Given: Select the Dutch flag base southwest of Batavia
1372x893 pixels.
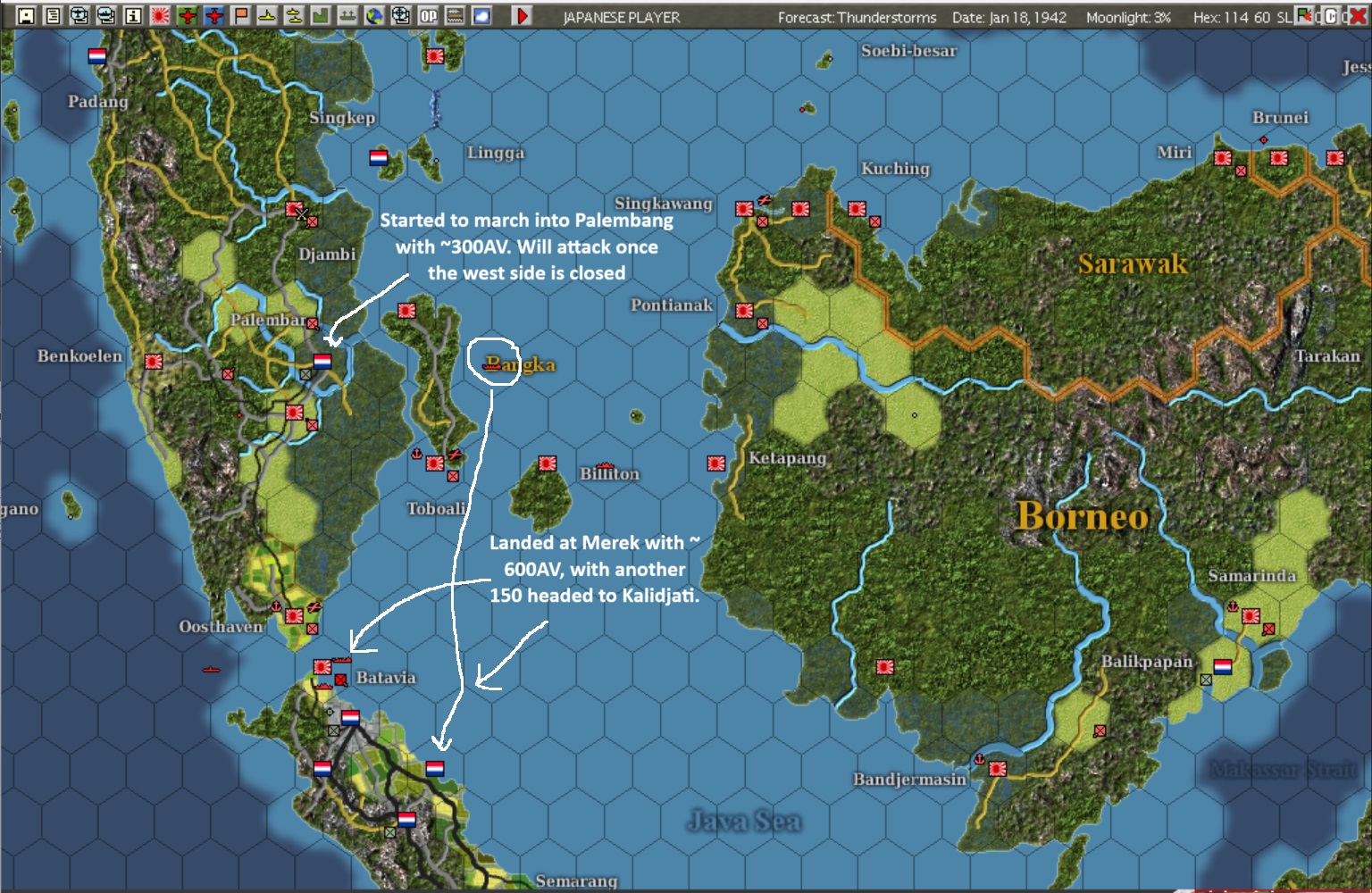Looking at the screenshot, I should click(322, 768).
